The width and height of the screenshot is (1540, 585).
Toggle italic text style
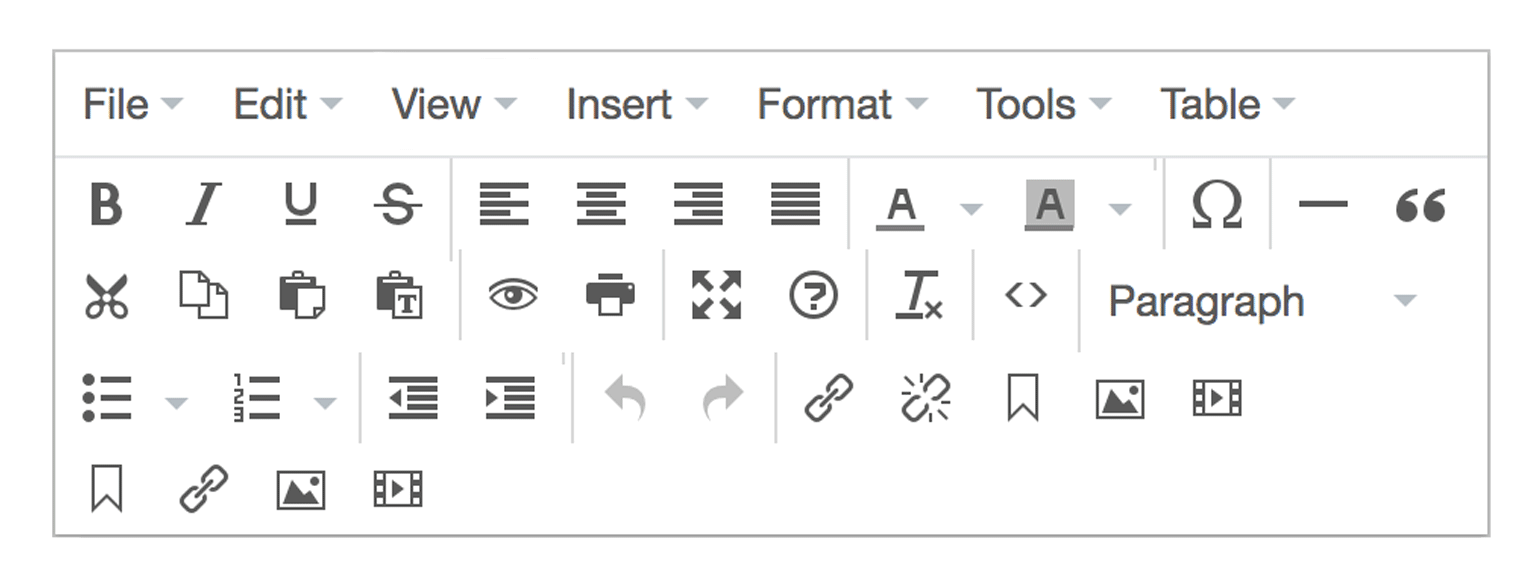[x=203, y=205]
